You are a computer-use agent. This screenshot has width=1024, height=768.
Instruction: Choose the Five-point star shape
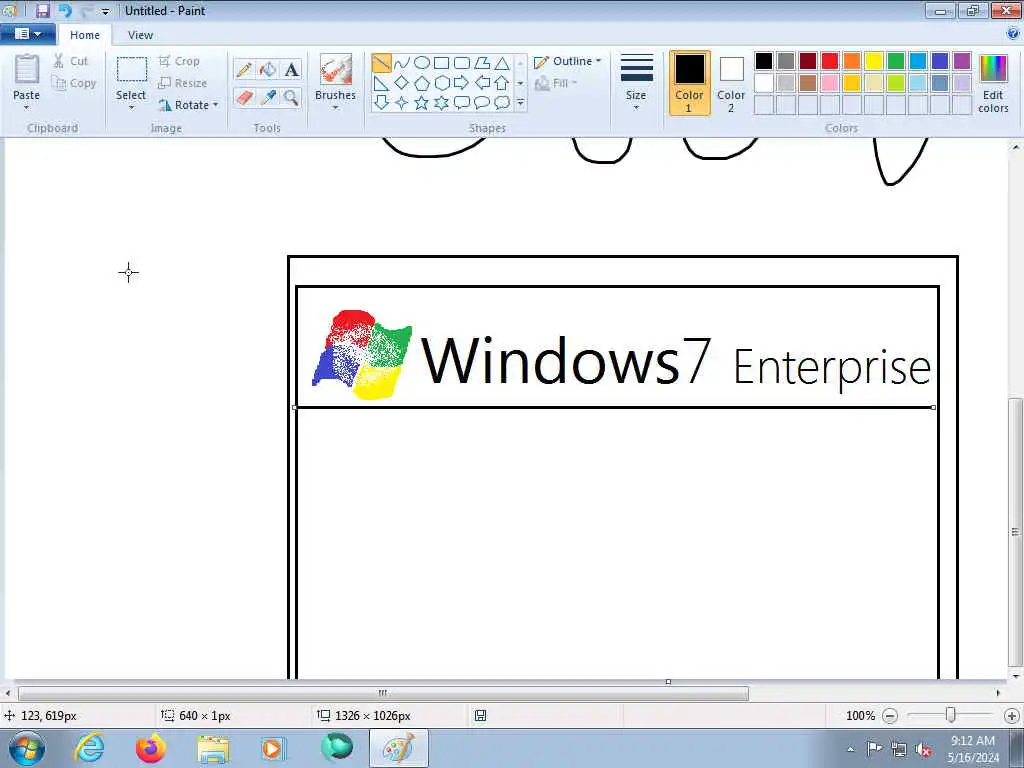[422, 103]
